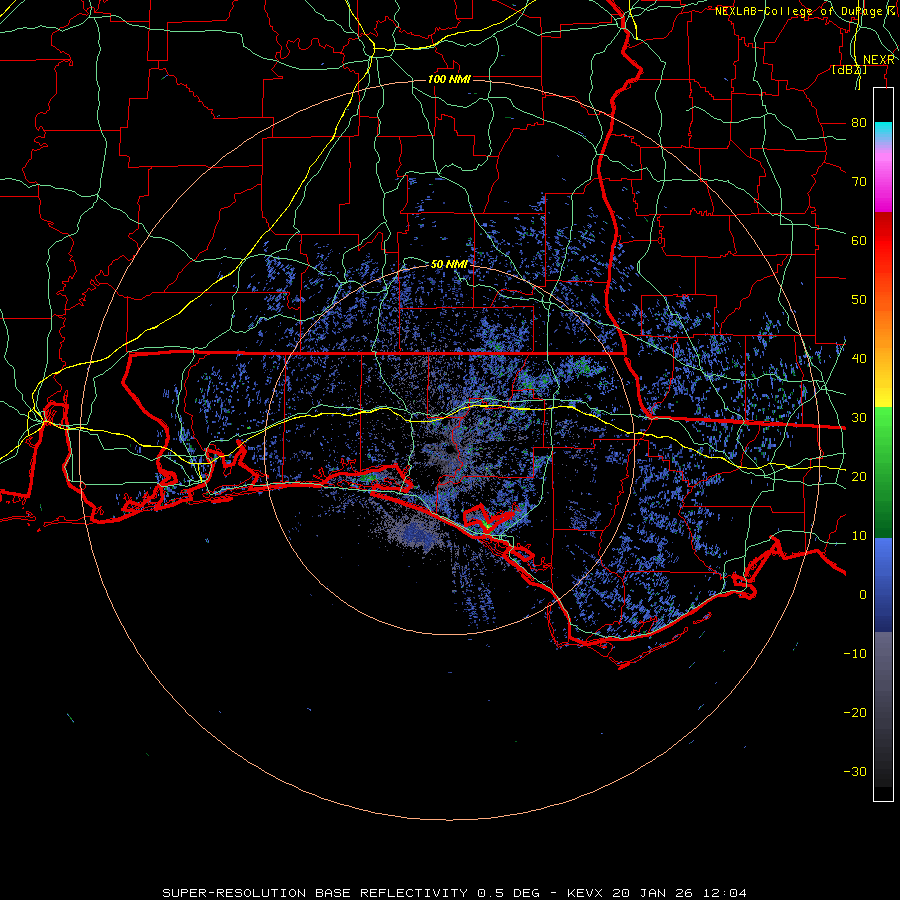
Task: Click the NEXR label in the top right
Action: 879,60
